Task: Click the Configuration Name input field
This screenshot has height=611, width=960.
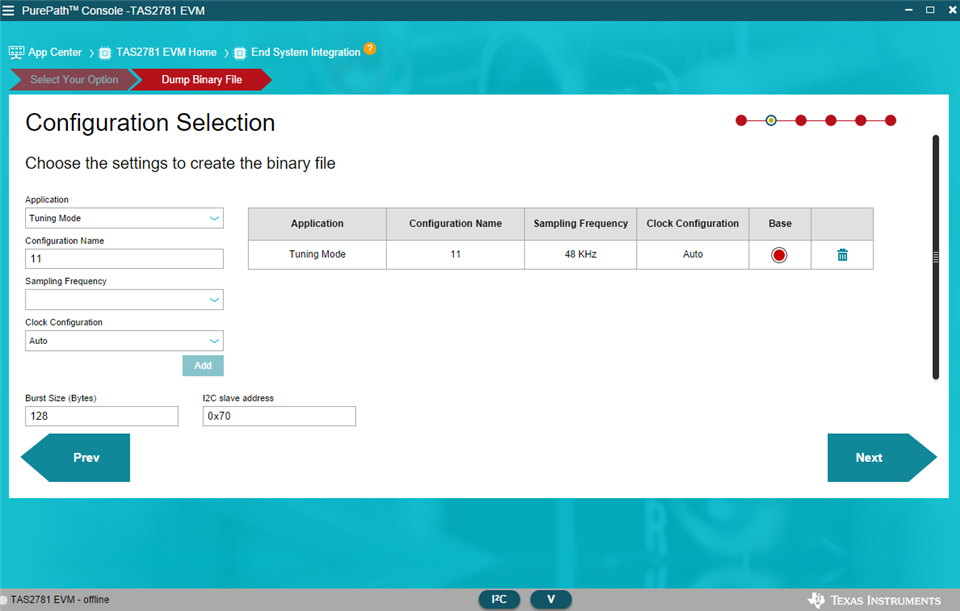Action: pos(124,258)
